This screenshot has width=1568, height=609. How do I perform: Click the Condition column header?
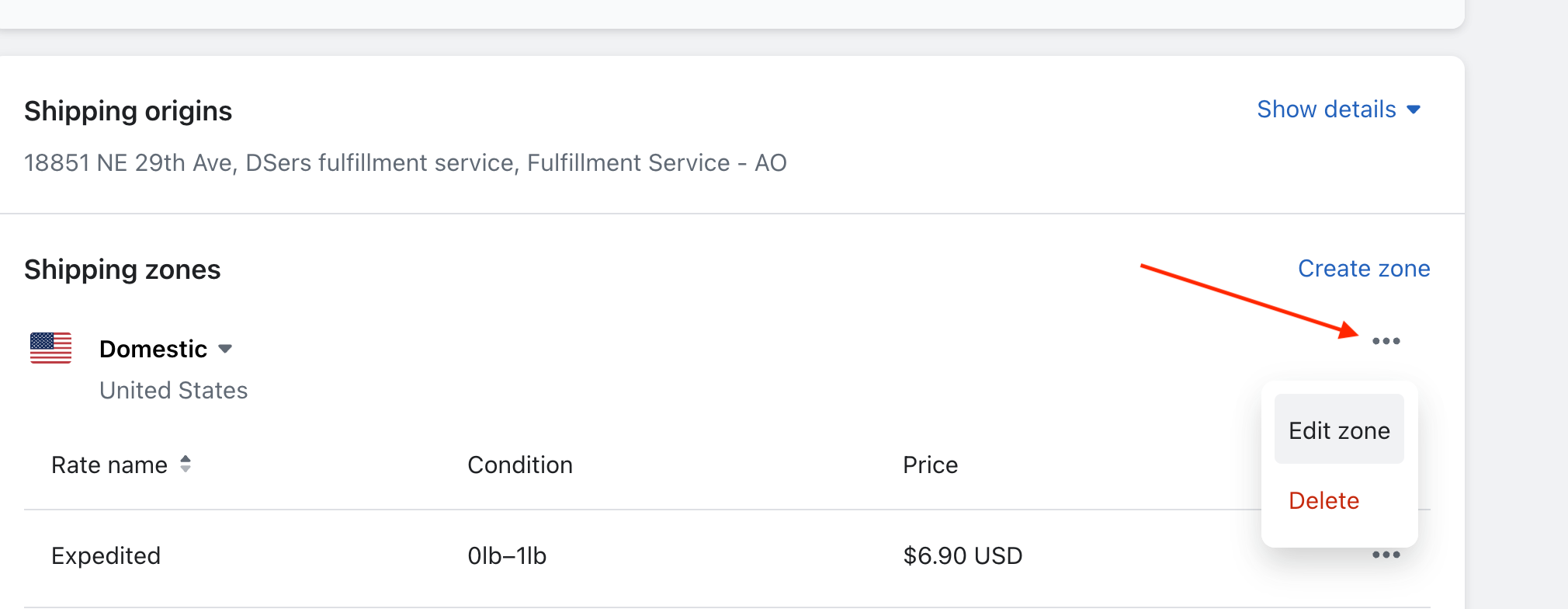[x=520, y=465]
